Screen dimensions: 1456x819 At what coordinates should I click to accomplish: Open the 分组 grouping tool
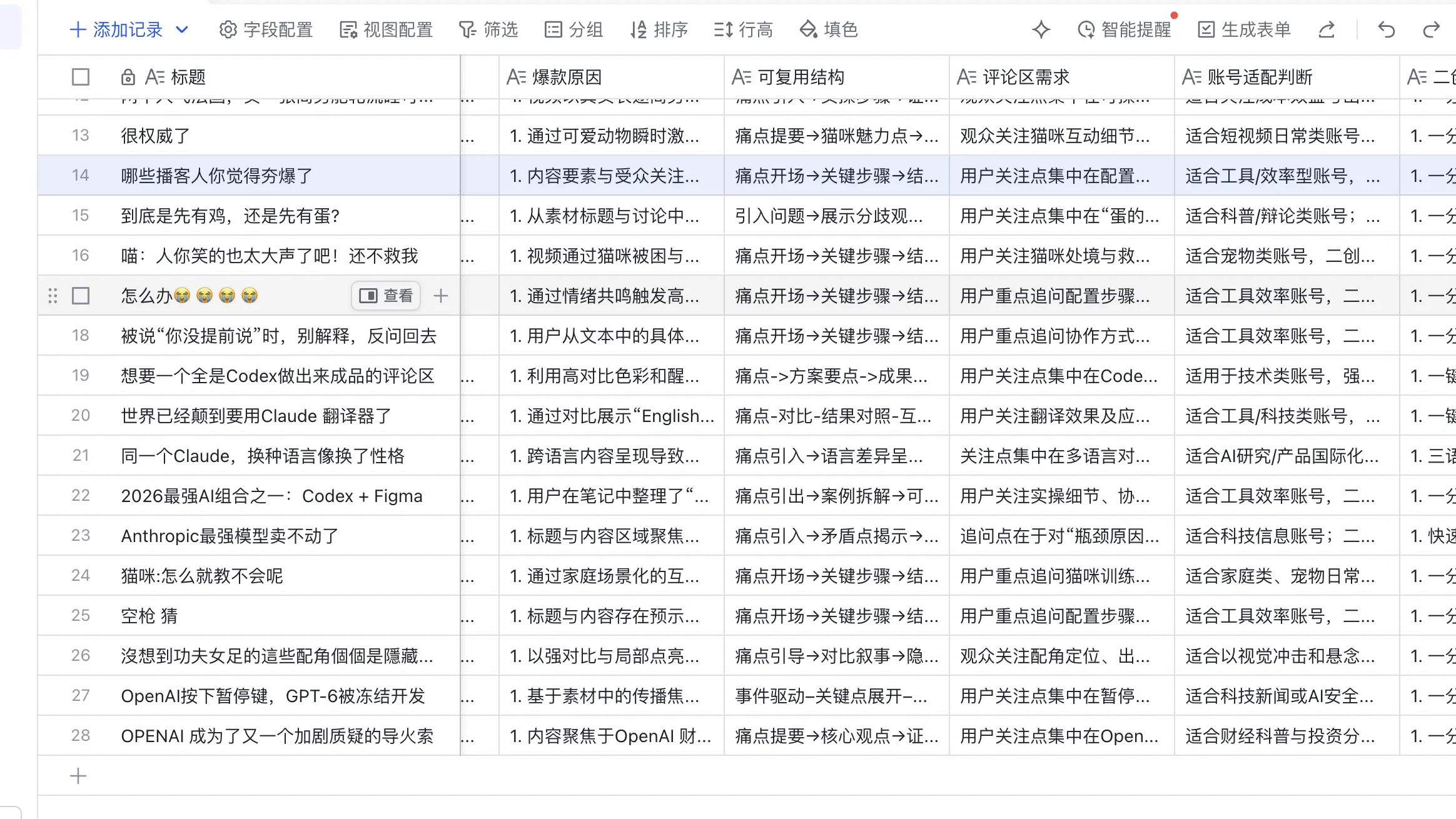pyautogui.click(x=574, y=29)
